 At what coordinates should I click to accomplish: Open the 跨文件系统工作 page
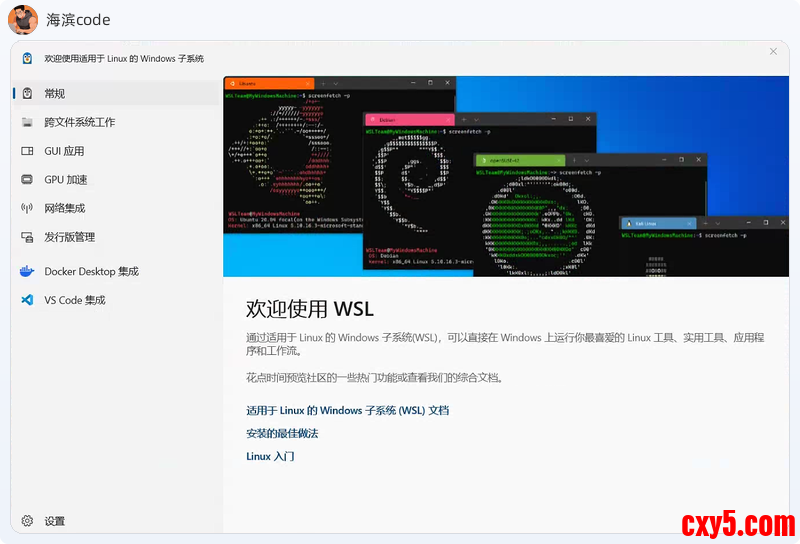pos(117,122)
